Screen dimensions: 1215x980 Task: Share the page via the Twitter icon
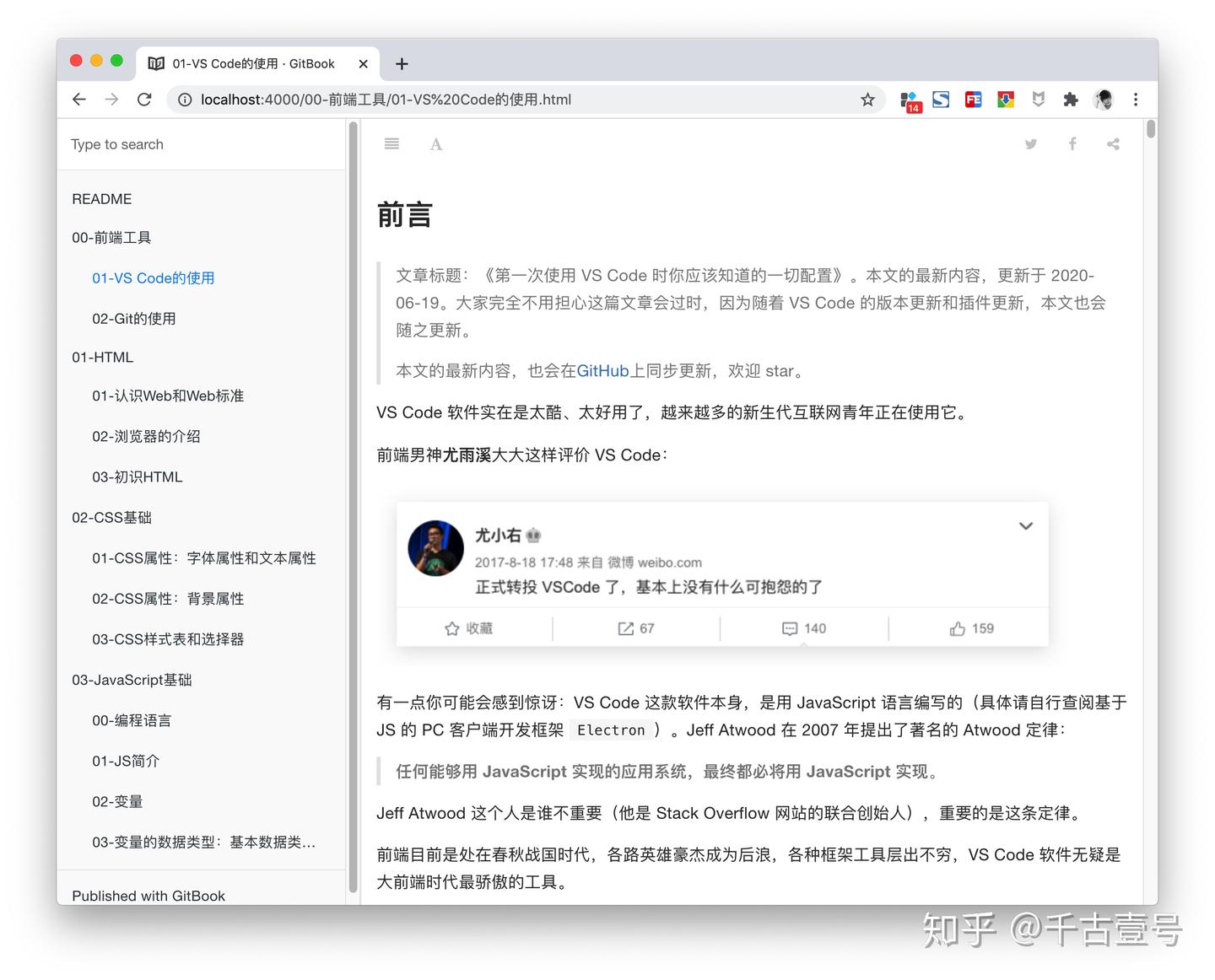(x=1030, y=143)
